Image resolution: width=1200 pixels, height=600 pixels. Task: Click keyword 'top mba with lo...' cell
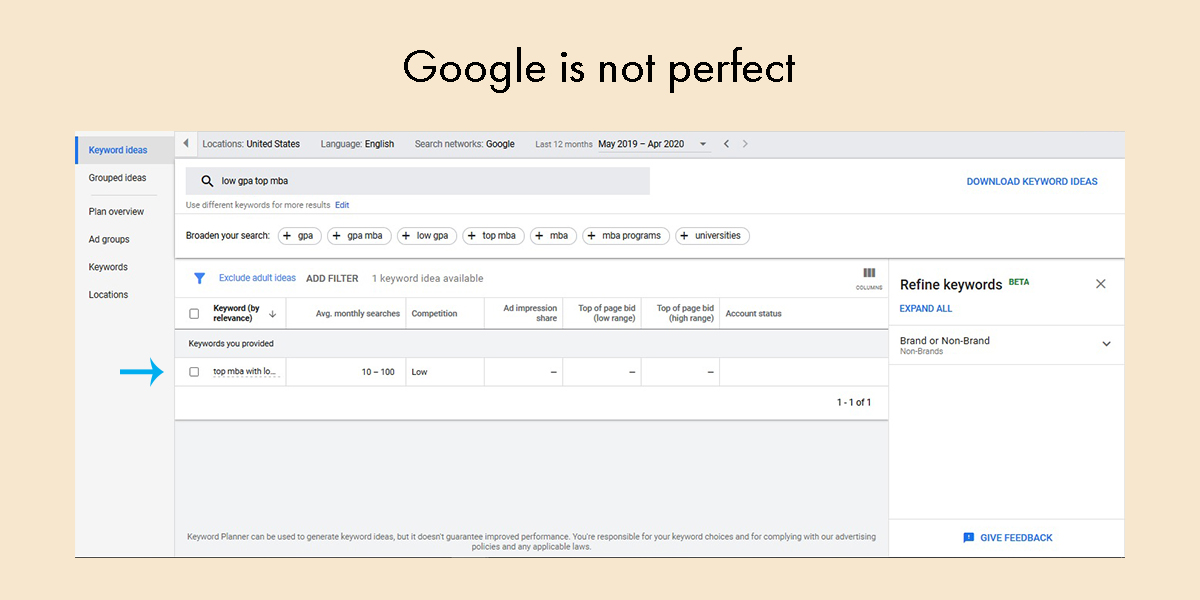tap(244, 372)
